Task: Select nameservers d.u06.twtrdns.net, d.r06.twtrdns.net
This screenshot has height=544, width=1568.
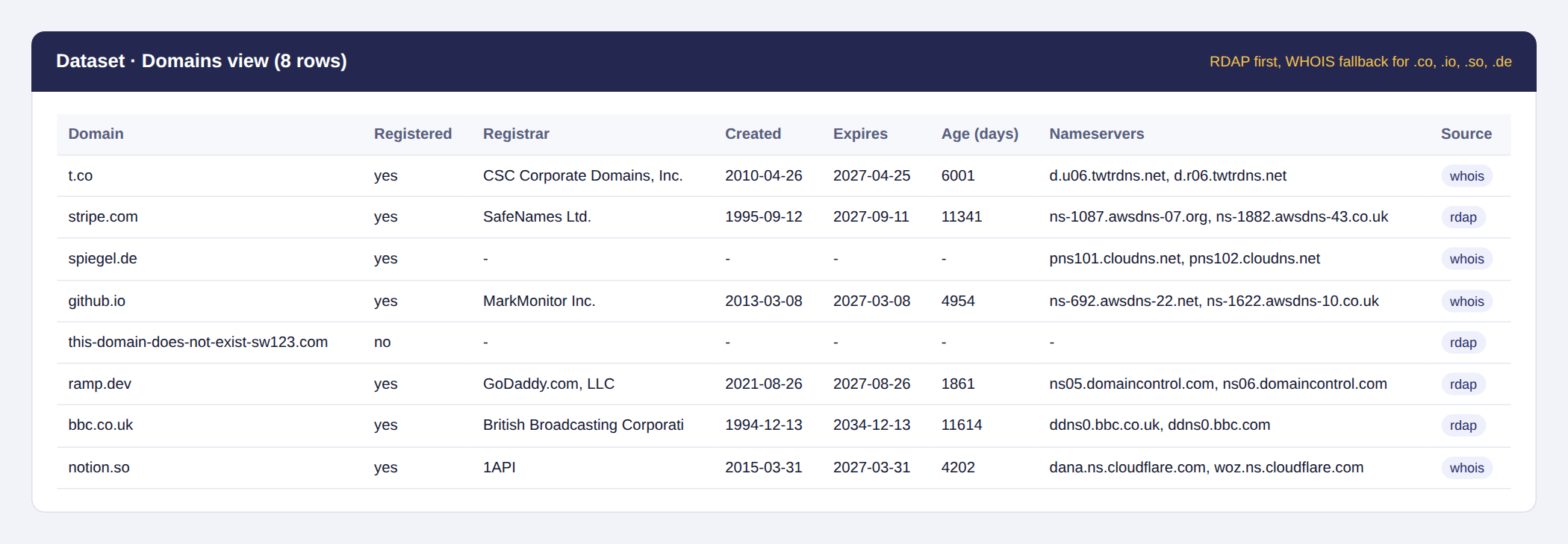Action: coord(1168,176)
